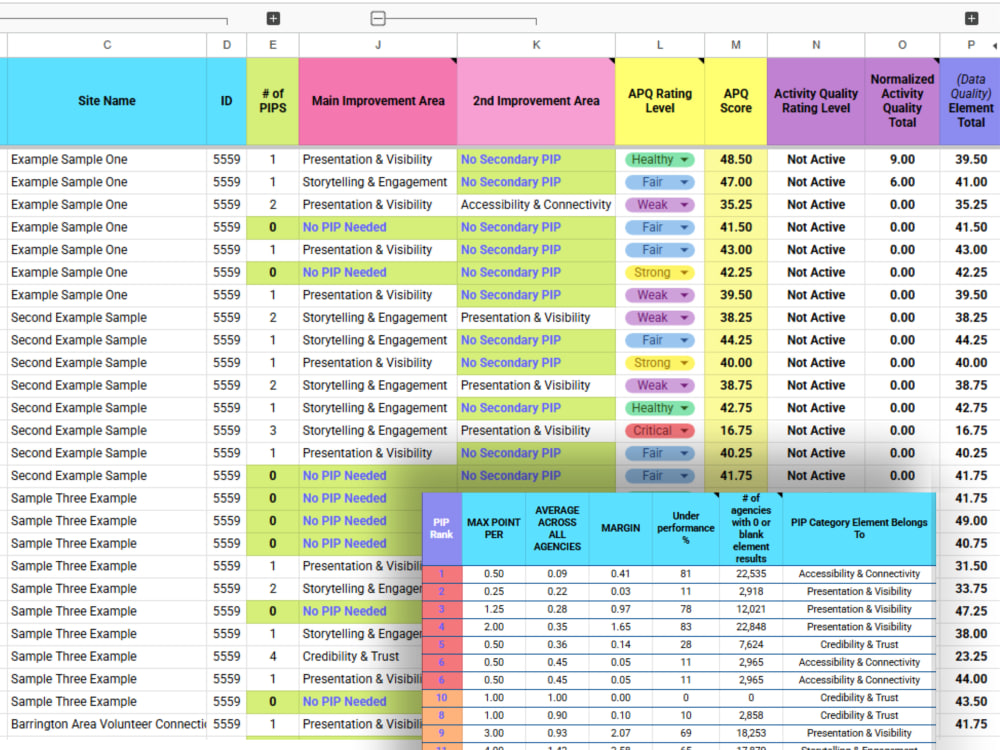This screenshot has width=1000, height=750.
Task: Select column O header
Action: (902, 45)
